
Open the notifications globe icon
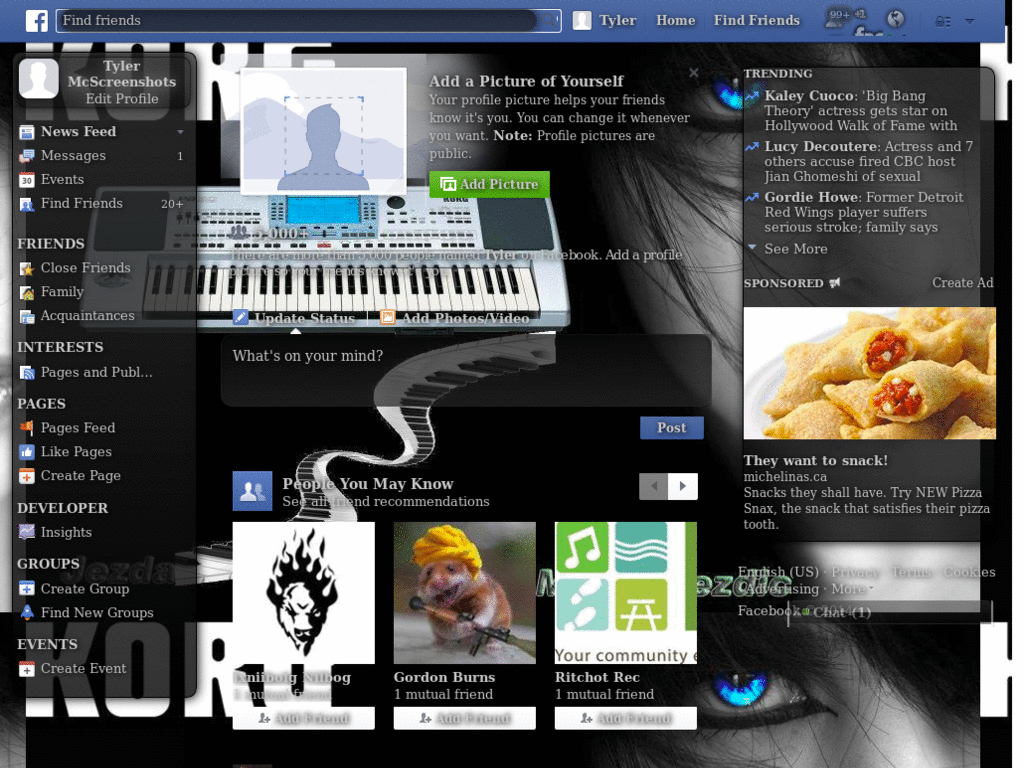click(896, 20)
